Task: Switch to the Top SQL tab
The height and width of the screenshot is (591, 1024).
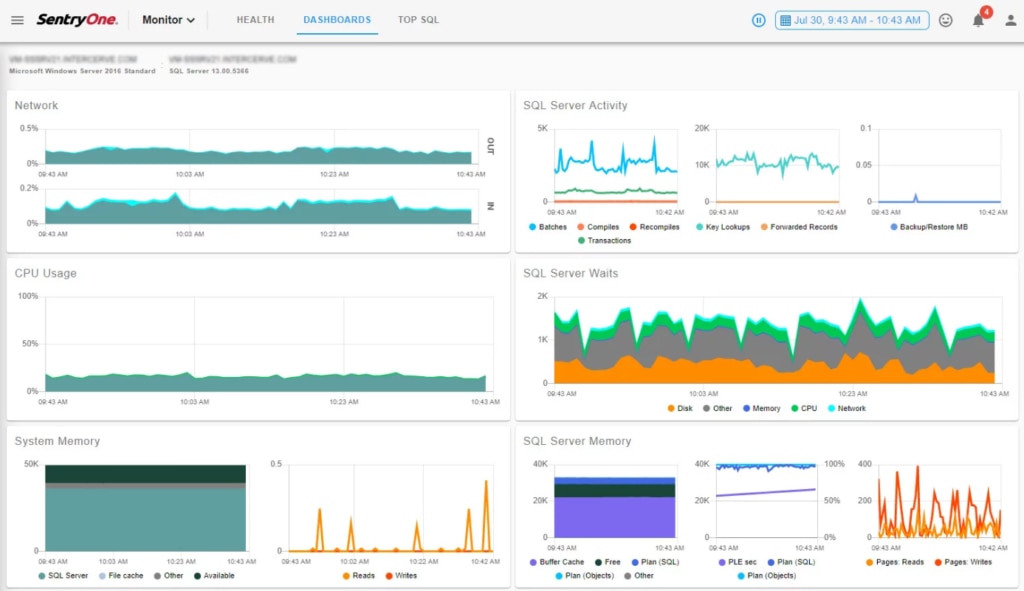Action: [418, 20]
